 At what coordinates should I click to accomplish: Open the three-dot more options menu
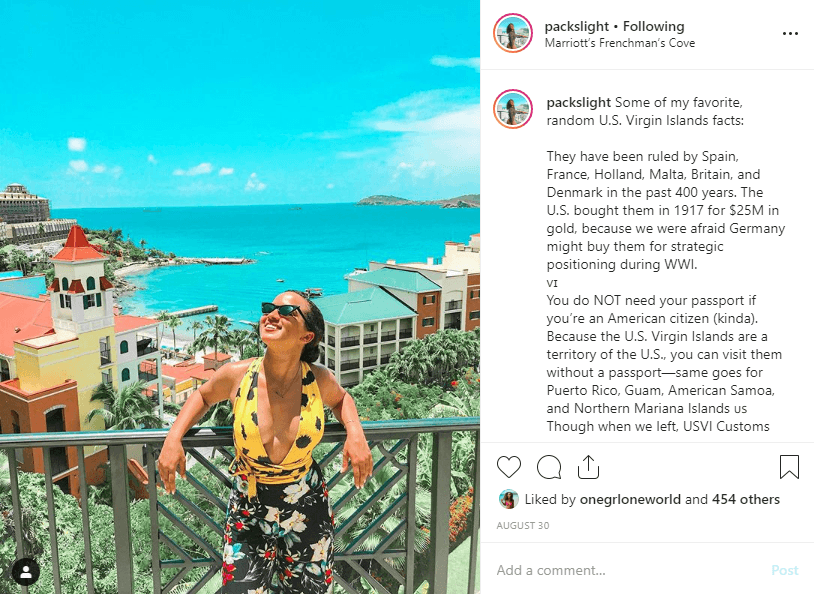click(x=790, y=34)
